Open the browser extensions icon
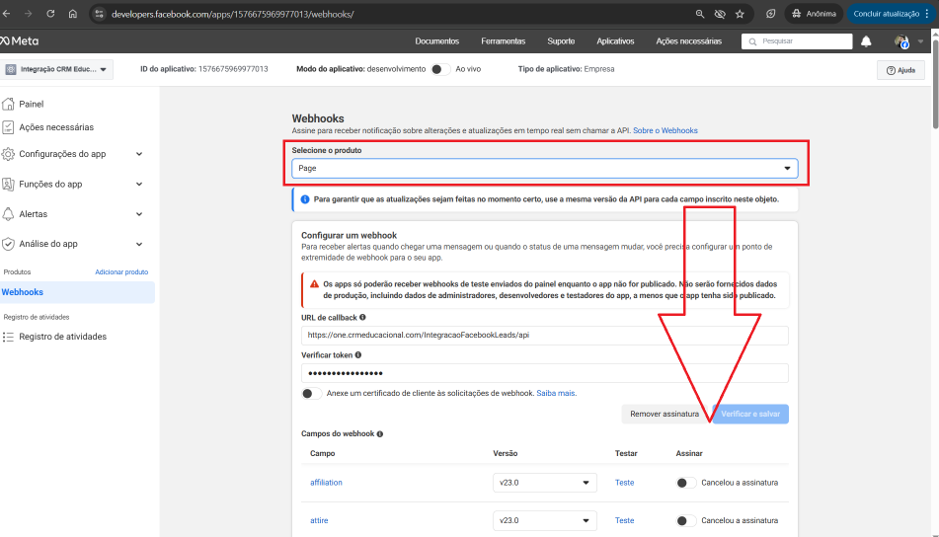 pos(771,14)
